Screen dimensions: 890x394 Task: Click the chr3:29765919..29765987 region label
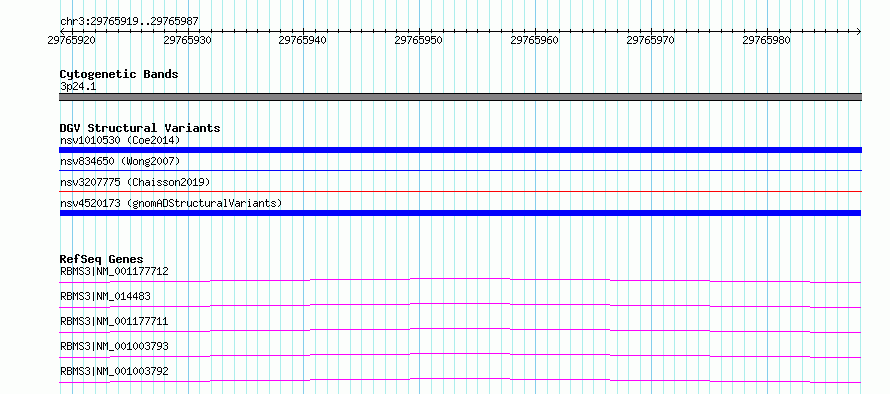tap(129, 22)
